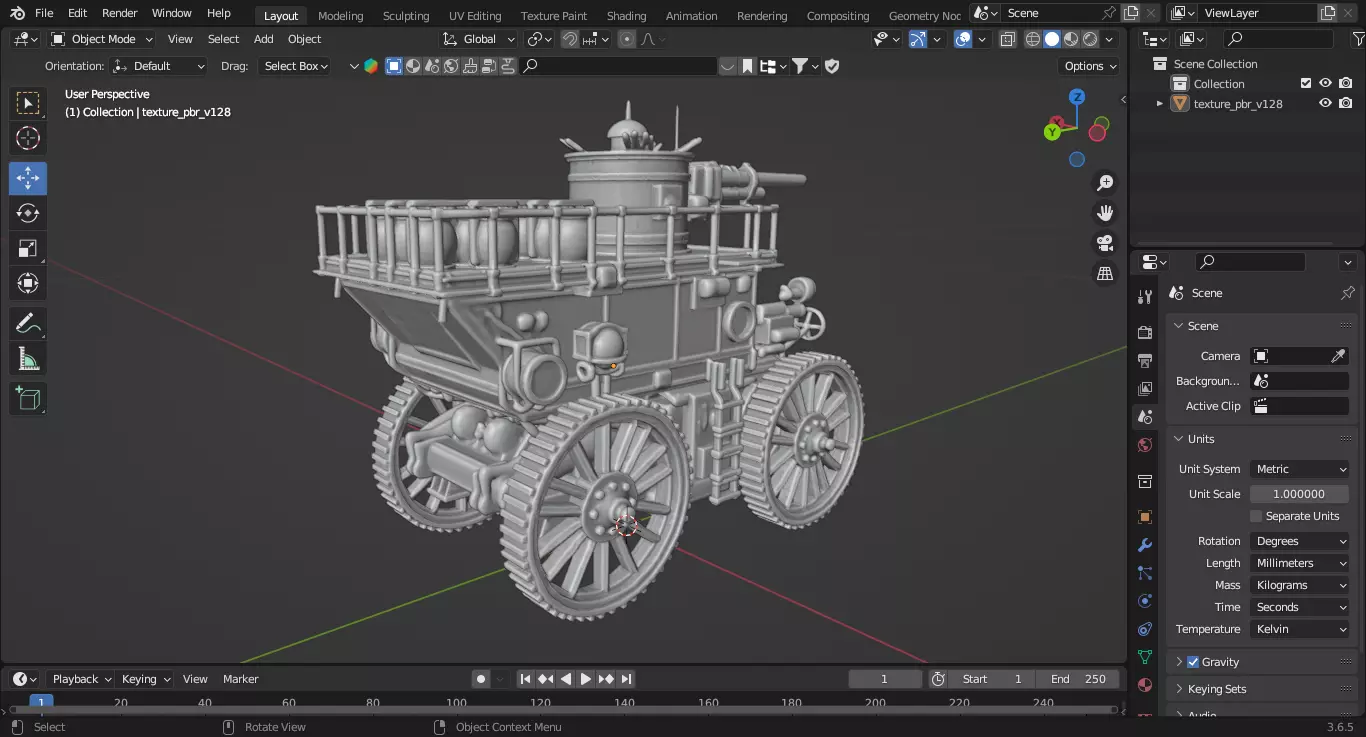Pin the Scene properties panel

1347,293
